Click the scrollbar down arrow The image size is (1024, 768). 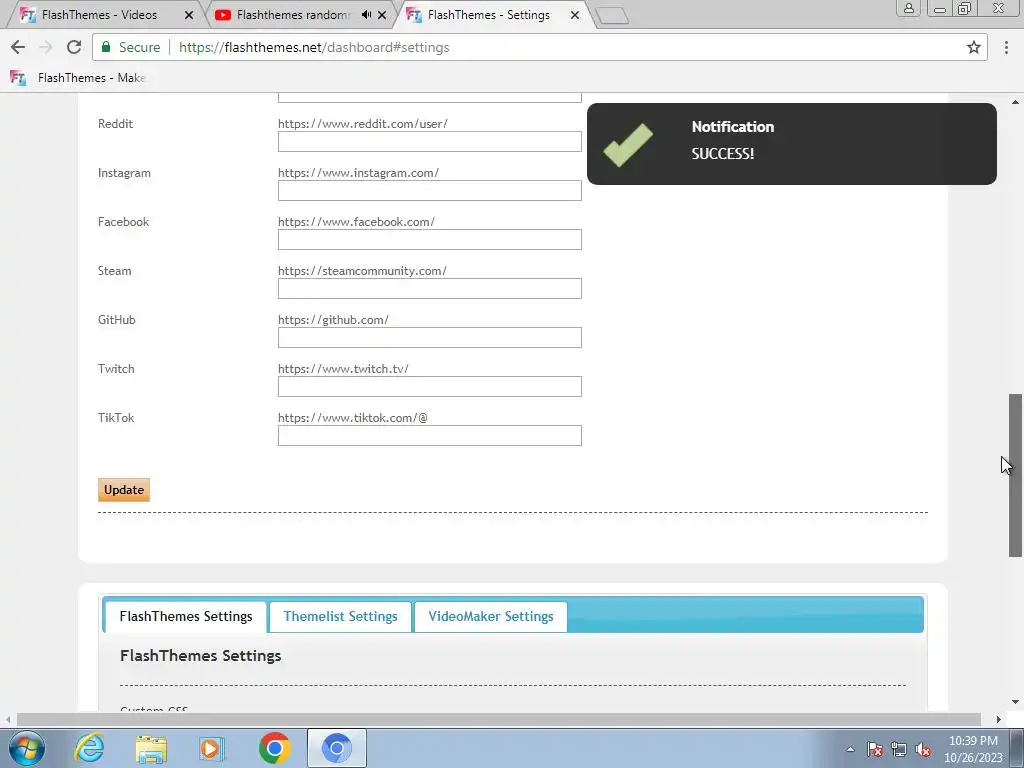1016,702
